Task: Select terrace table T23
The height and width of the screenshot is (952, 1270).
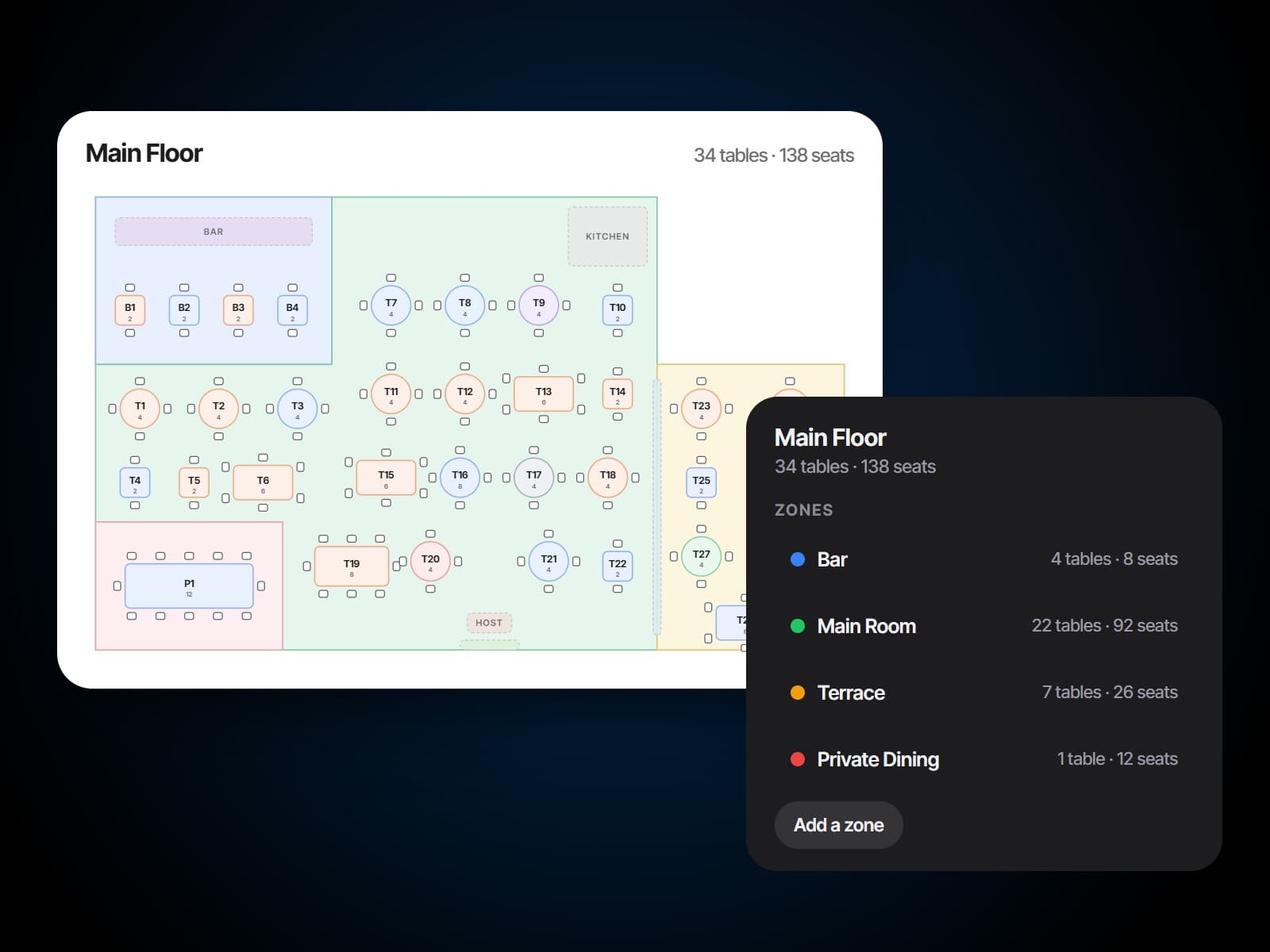Action: [702, 409]
